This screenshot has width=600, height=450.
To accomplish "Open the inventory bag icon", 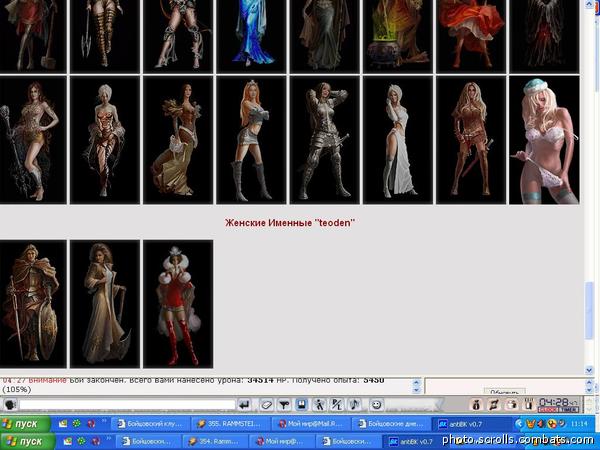I will [x=476, y=405].
